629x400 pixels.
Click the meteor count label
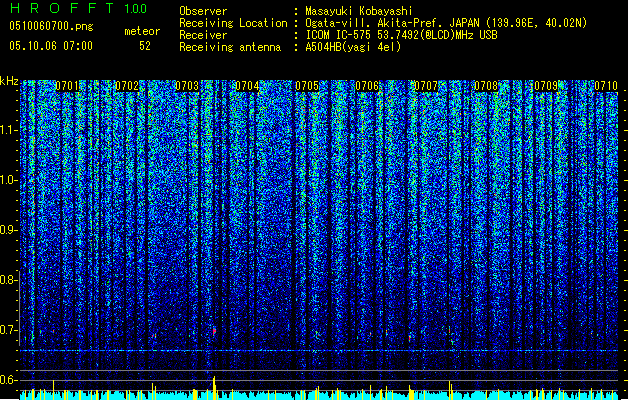tap(142, 31)
